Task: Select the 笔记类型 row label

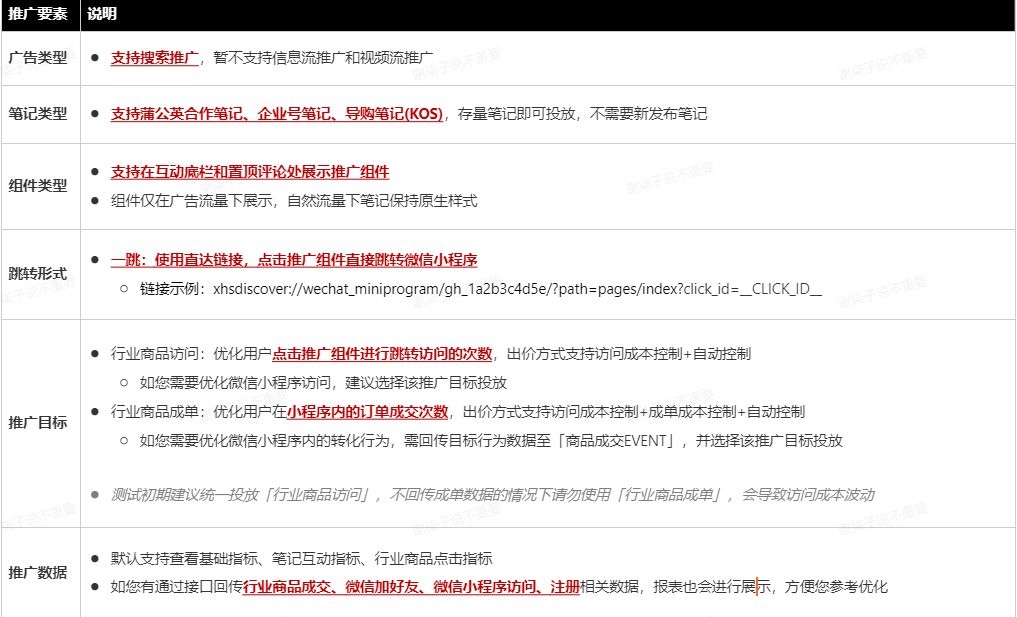Action: (x=38, y=114)
